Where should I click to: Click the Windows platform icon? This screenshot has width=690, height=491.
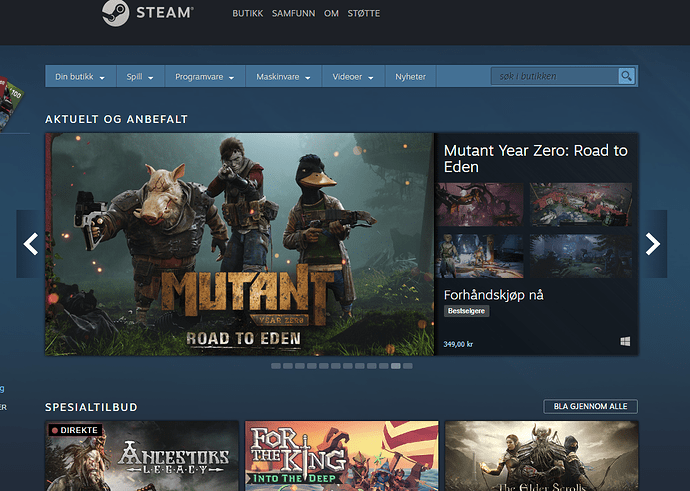pos(625,341)
